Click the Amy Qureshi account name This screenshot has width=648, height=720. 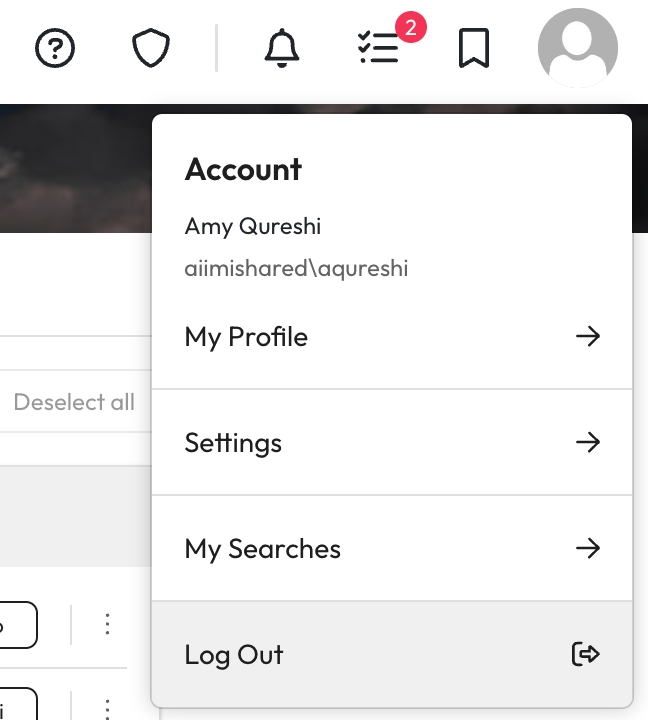252,226
